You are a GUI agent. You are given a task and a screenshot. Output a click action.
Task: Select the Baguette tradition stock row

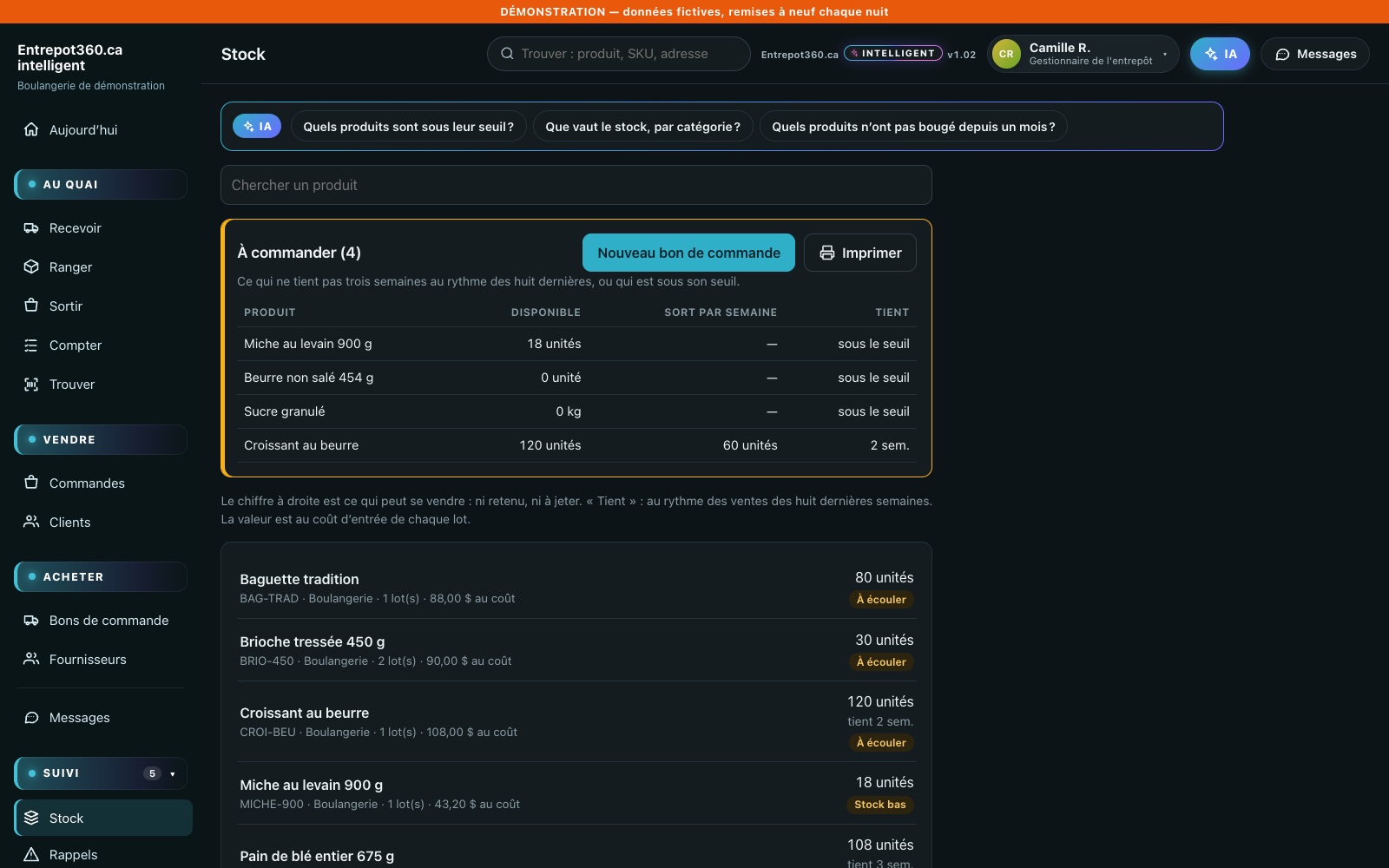tap(576, 588)
